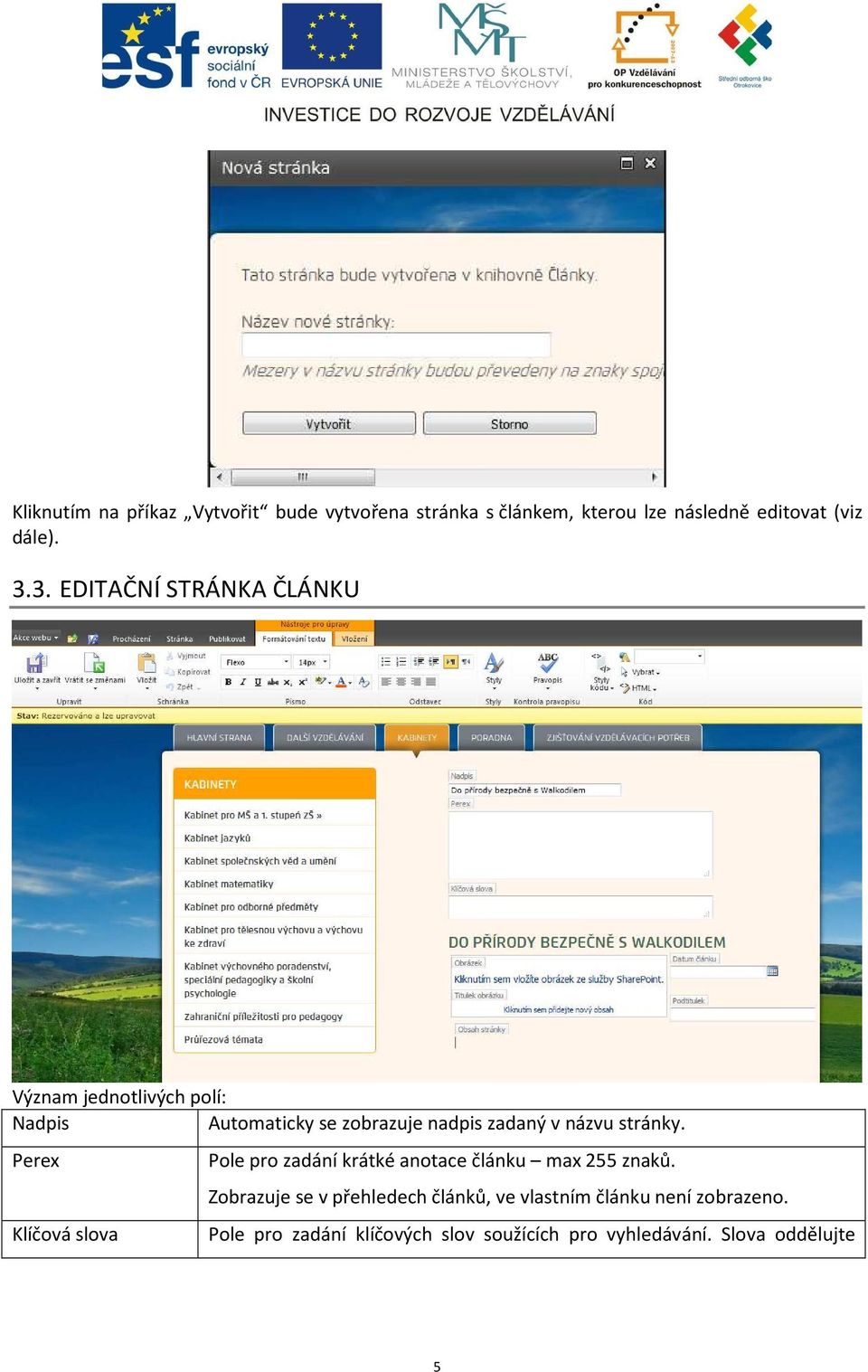Switch to the Procházení tab

[x=131, y=639]
